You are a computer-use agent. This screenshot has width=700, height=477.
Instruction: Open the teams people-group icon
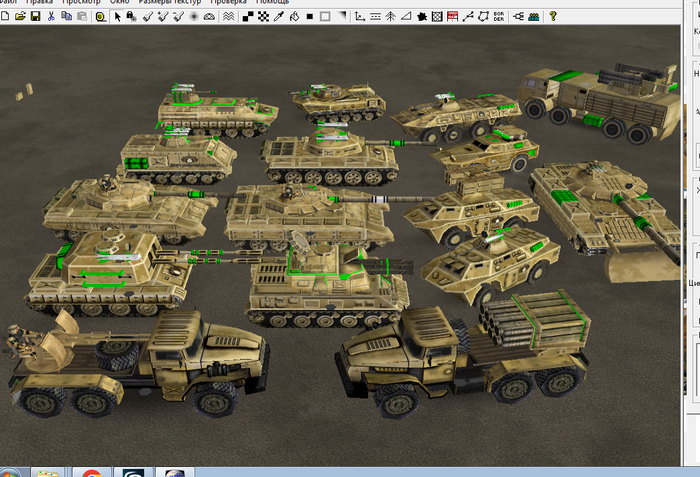pyautogui.click(x=533, y=17)
